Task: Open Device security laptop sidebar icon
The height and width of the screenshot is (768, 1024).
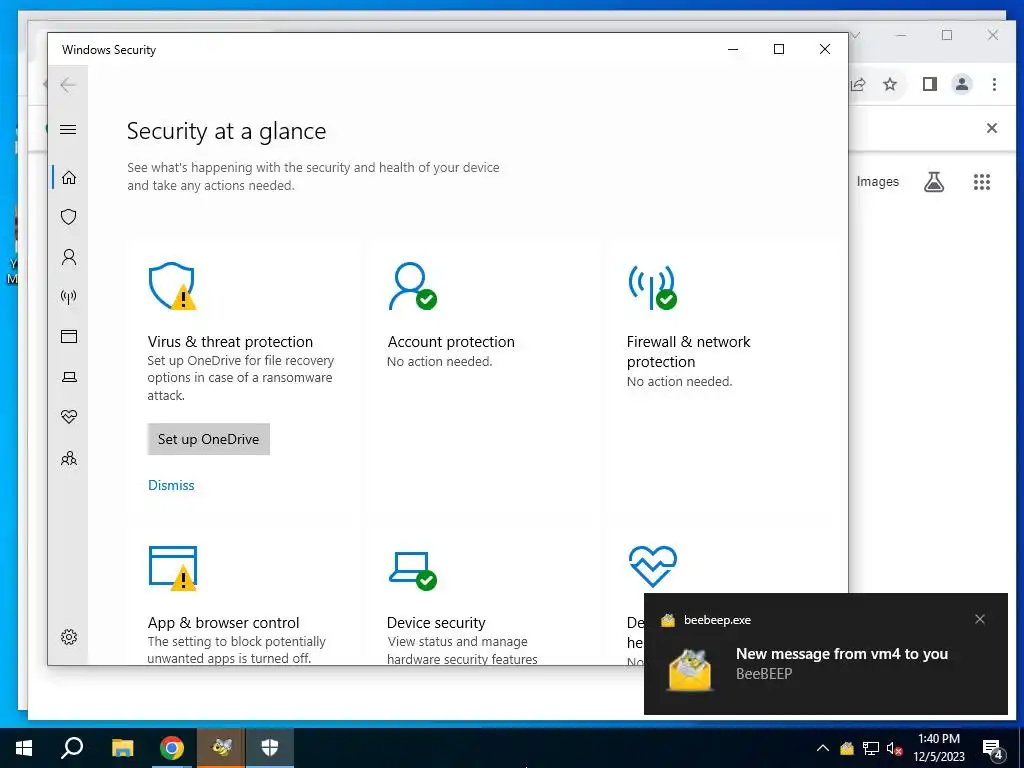Action: [69, 377]
